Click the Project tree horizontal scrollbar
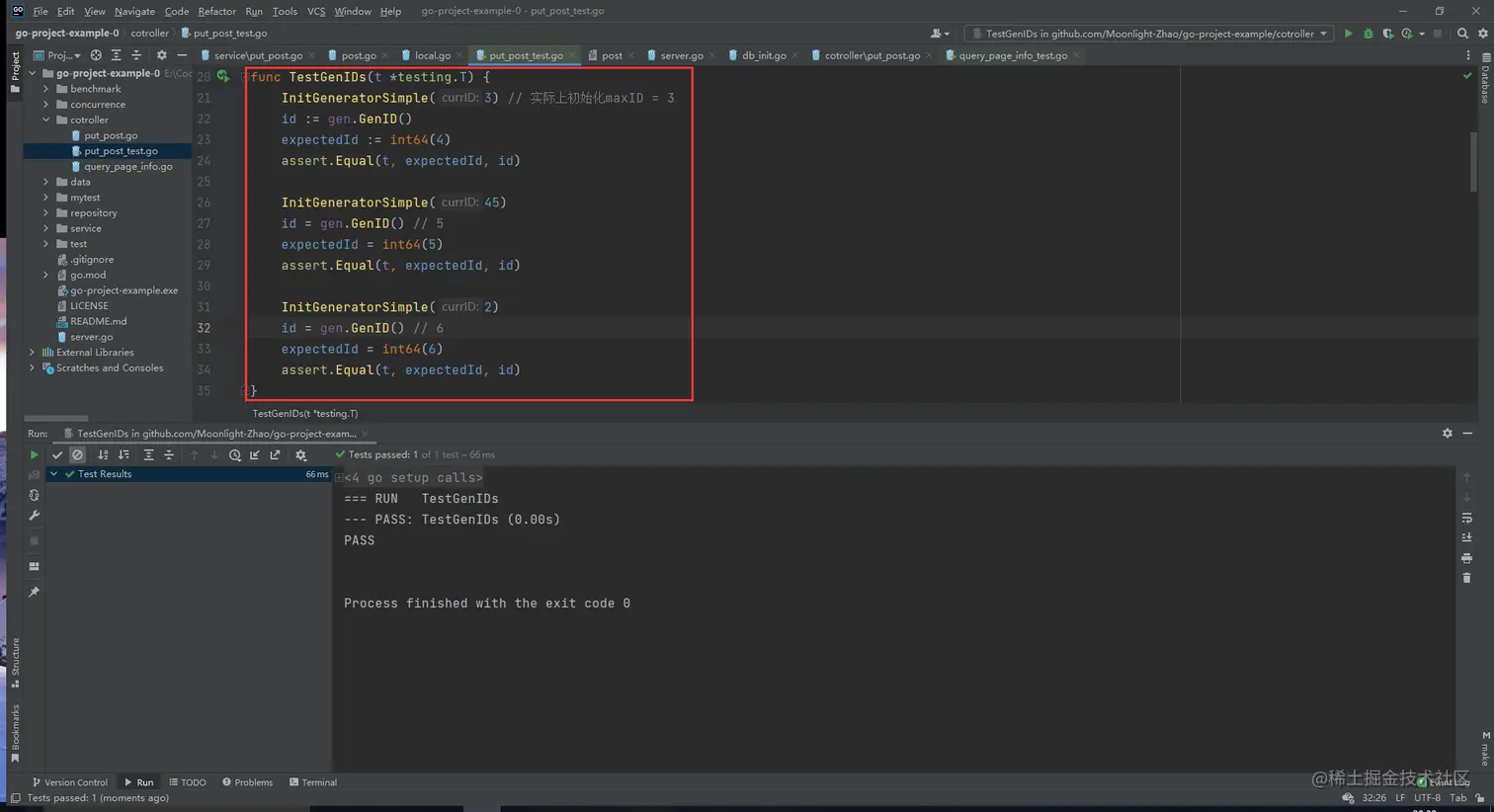This screenshot has height=812, width=1494. [56, 418]
